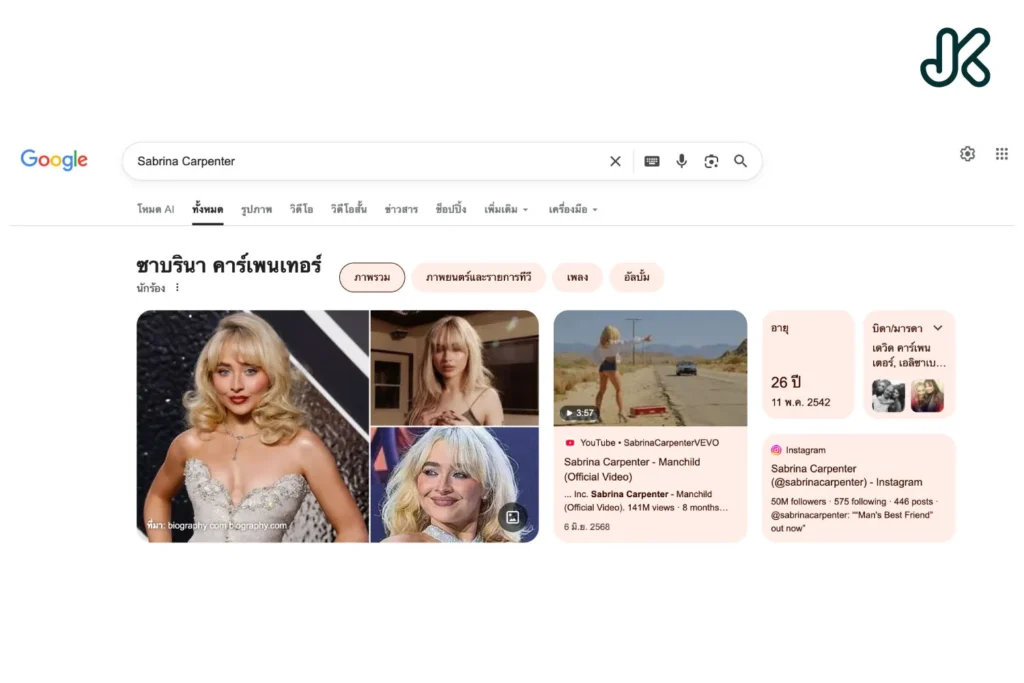Open the on-screen keyboard input tool

(652, 161)
